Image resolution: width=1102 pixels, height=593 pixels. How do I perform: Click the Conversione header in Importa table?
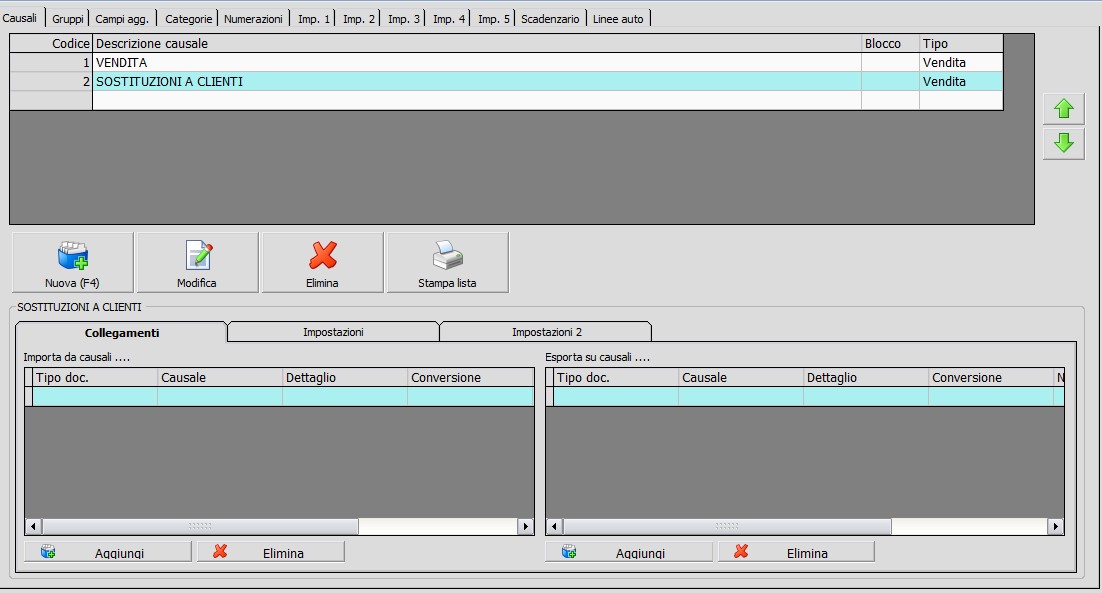pyautogui.click(x=470, y=377)
